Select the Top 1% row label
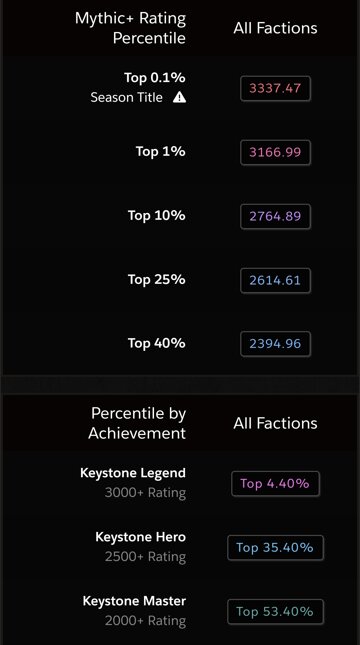This screenshot has width=360, height=645. [x=161, y=151]
